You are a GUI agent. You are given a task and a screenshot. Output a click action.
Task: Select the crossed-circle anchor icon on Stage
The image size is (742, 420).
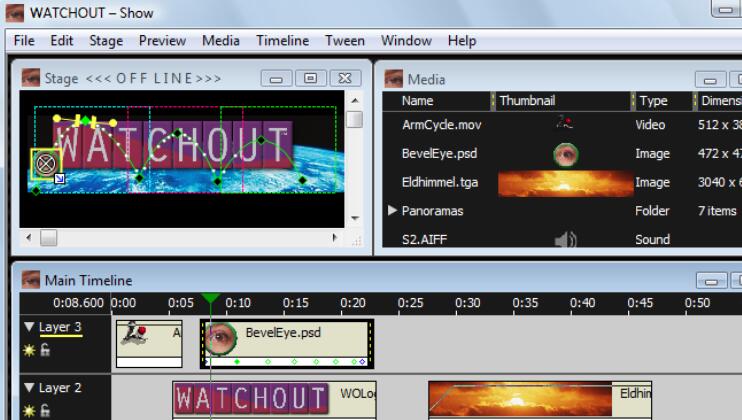(45, 164)
